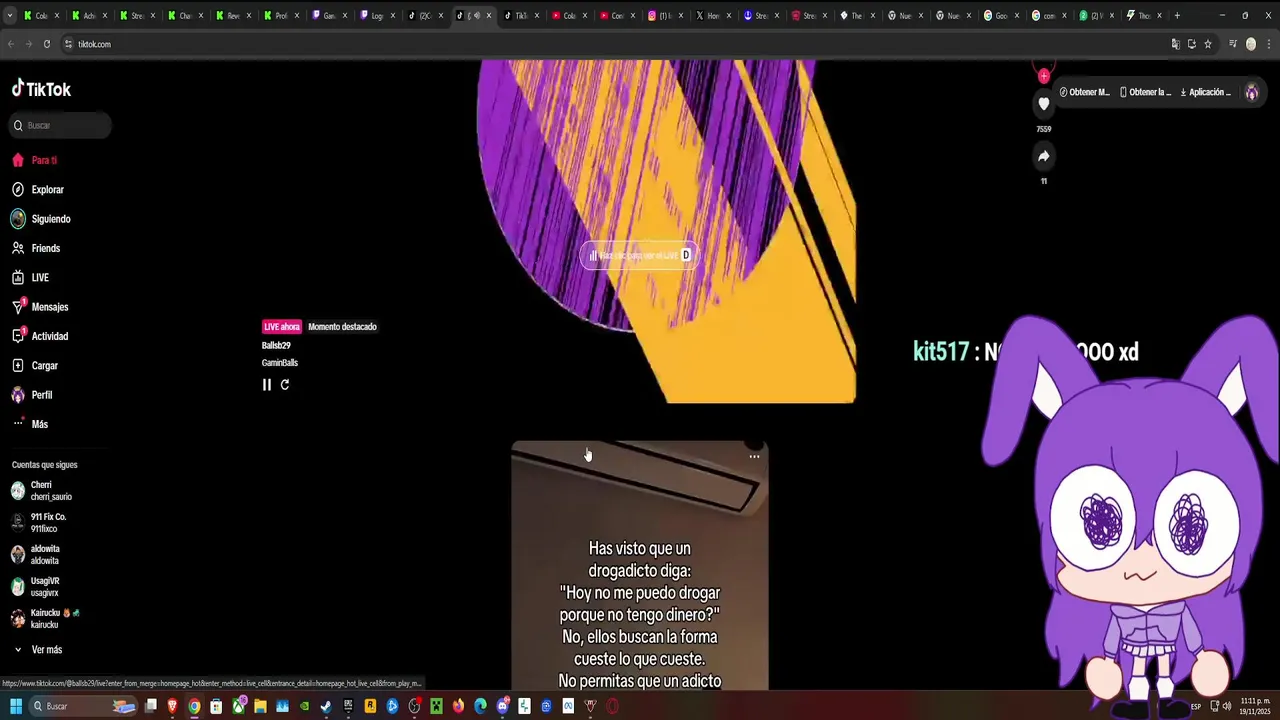Click the TikTok logo

pyautogui.click(x=41, y=89)
